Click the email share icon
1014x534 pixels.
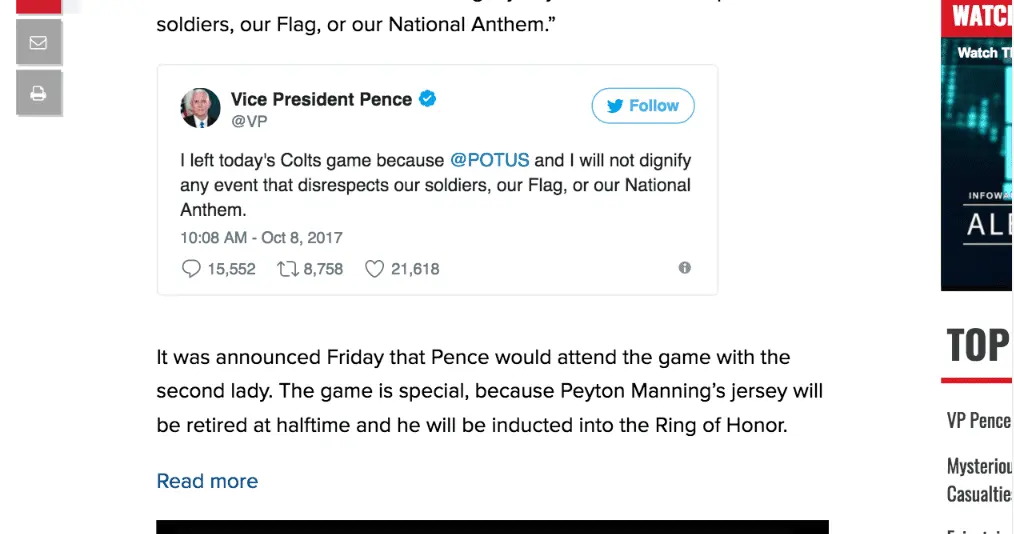[39, 43]
